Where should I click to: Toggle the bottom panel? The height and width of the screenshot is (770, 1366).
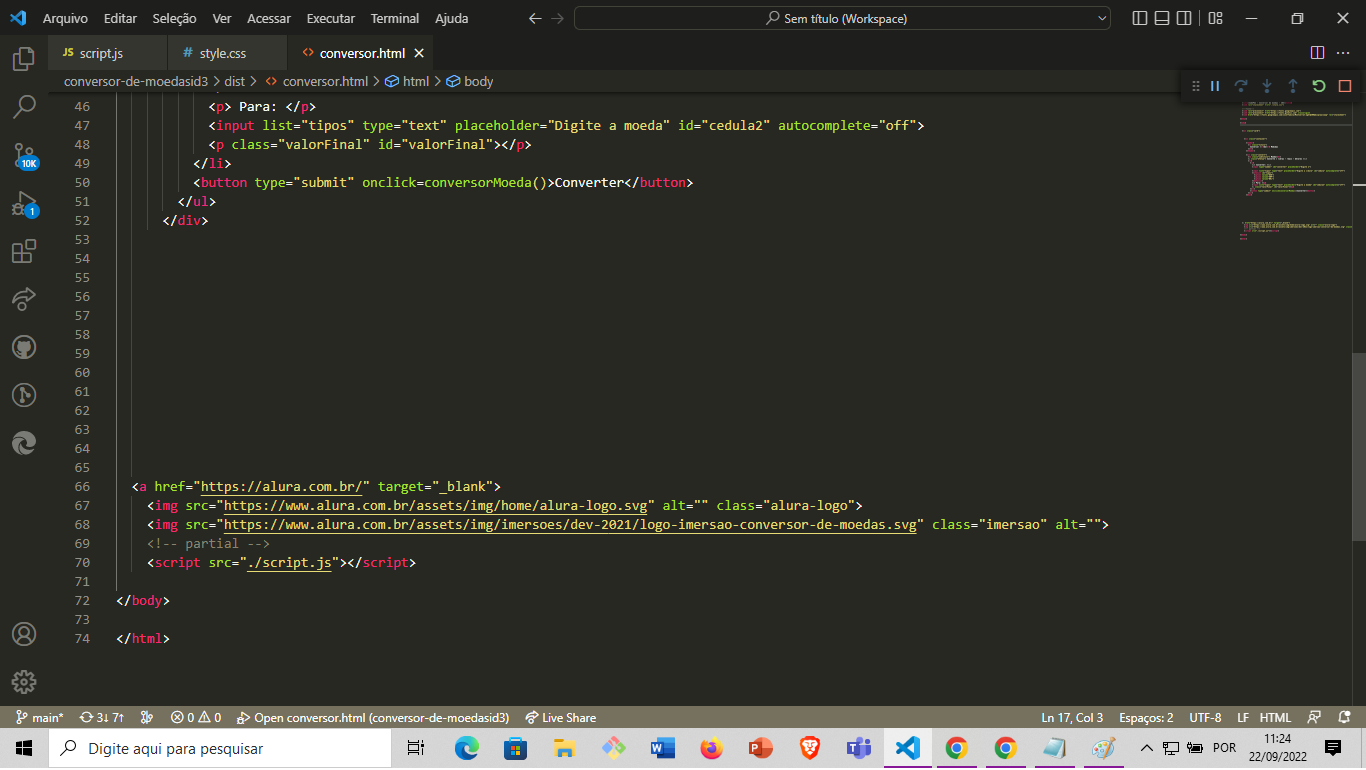[1162, 18]
